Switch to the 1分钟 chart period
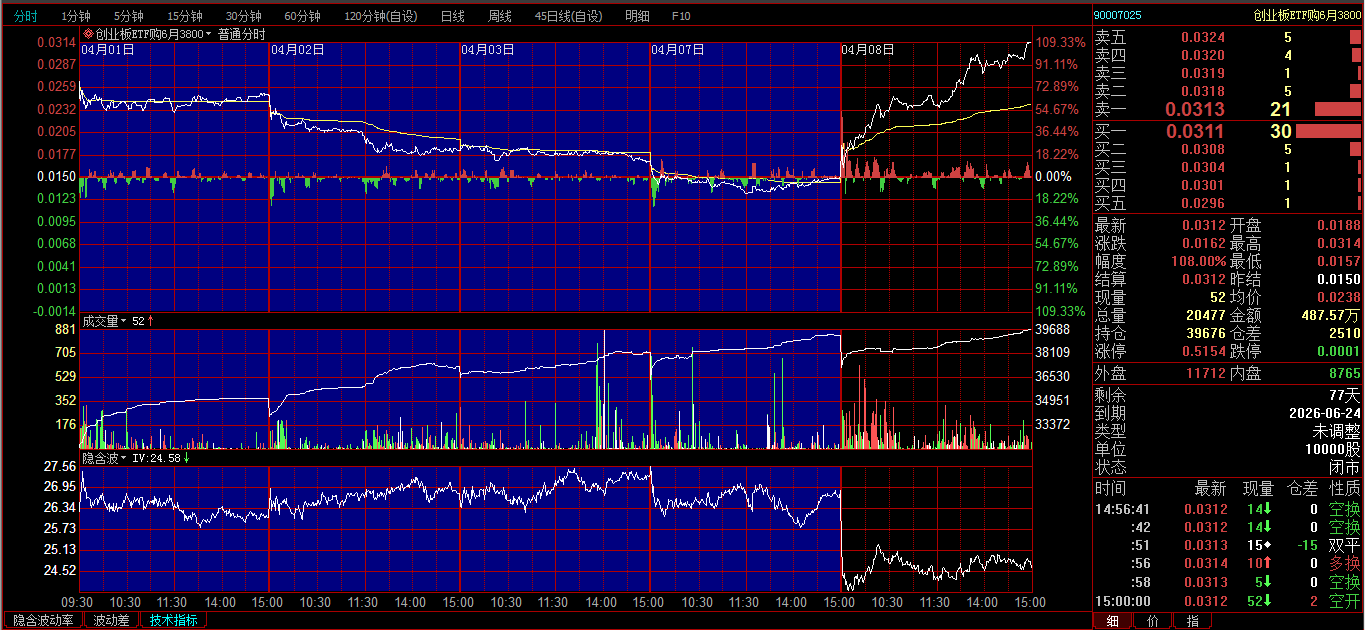 coord(76,16)
